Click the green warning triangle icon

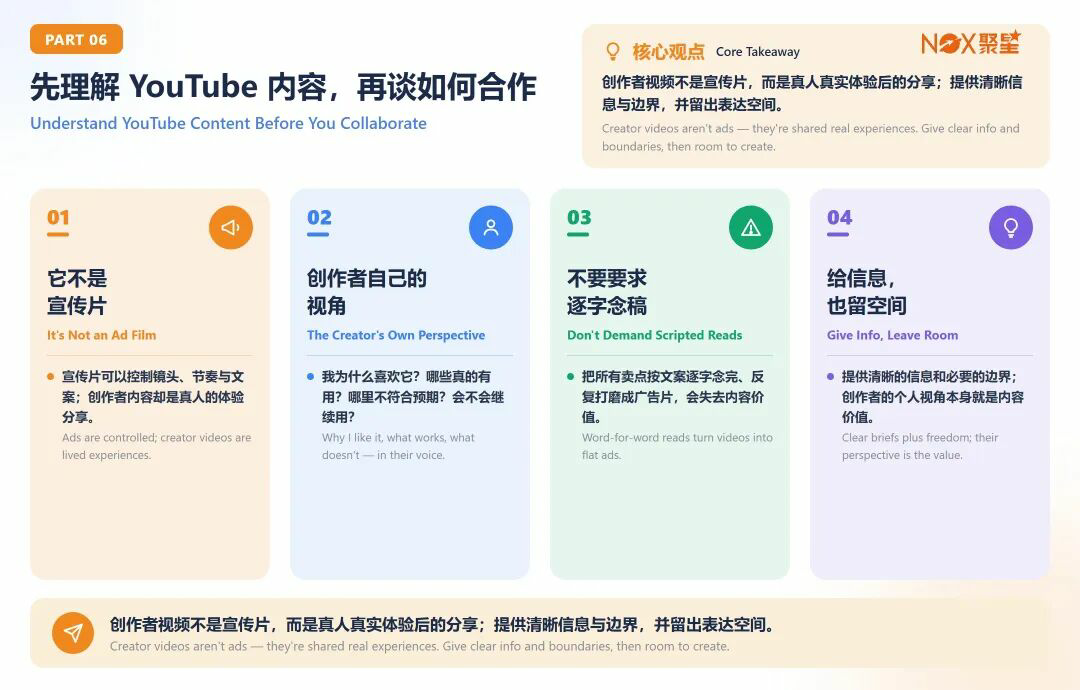(751, 227)
